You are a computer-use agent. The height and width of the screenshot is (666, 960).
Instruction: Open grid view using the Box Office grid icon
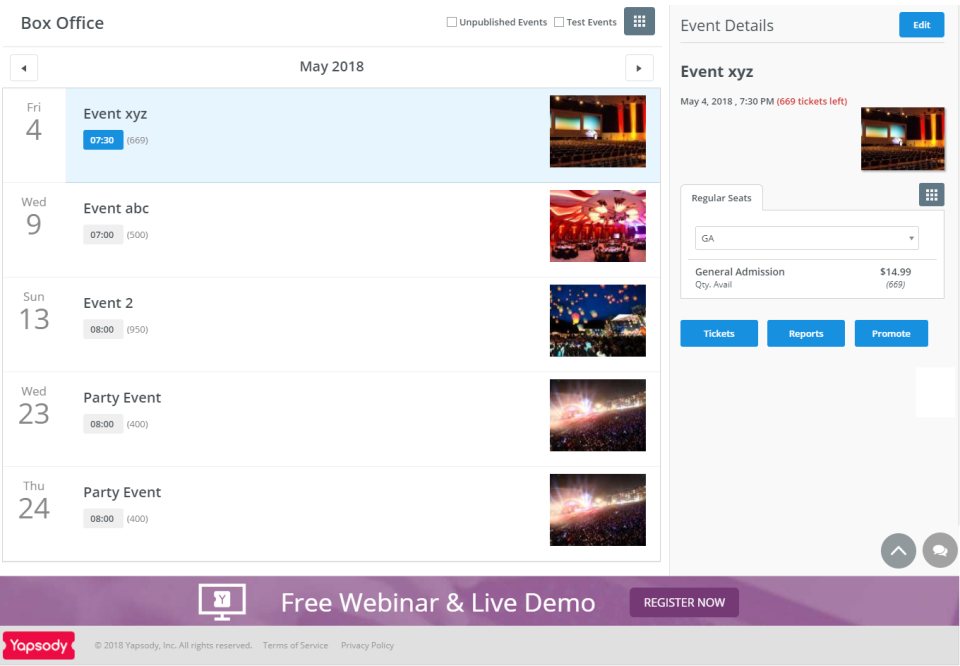(639, 20)
